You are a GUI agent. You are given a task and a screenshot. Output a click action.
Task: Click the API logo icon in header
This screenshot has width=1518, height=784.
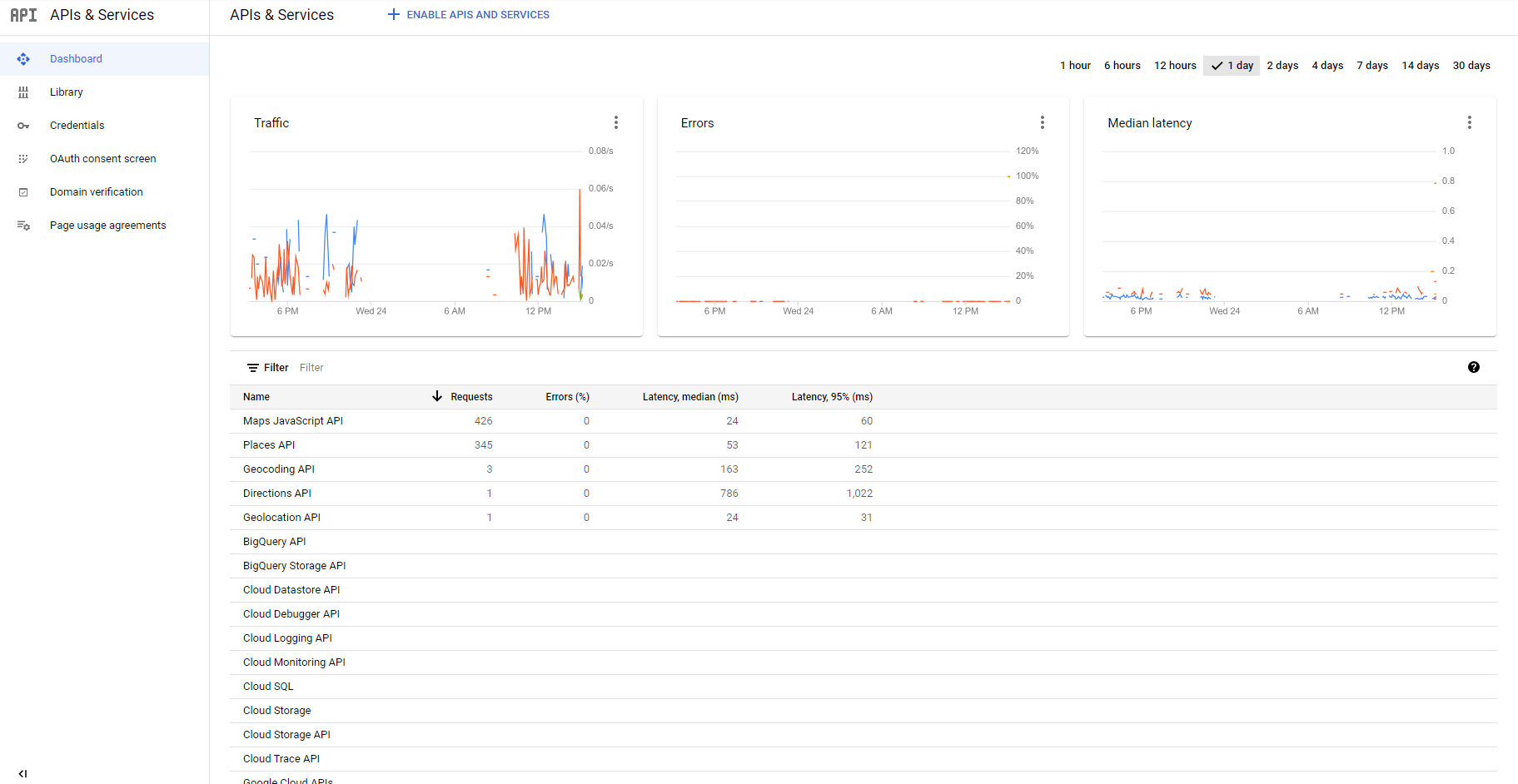tap(23, 15)
